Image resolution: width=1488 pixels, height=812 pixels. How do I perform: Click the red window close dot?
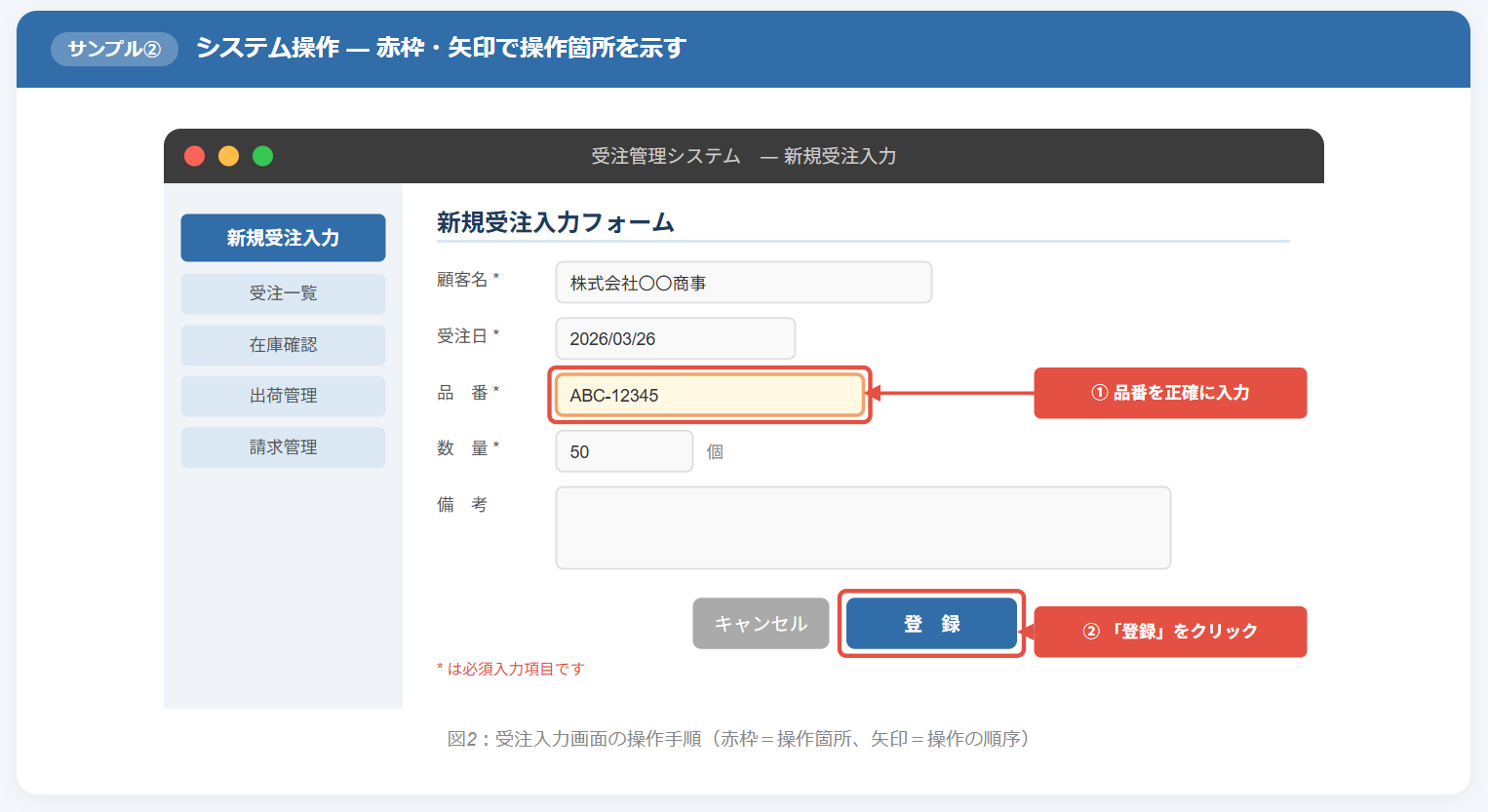195,156
